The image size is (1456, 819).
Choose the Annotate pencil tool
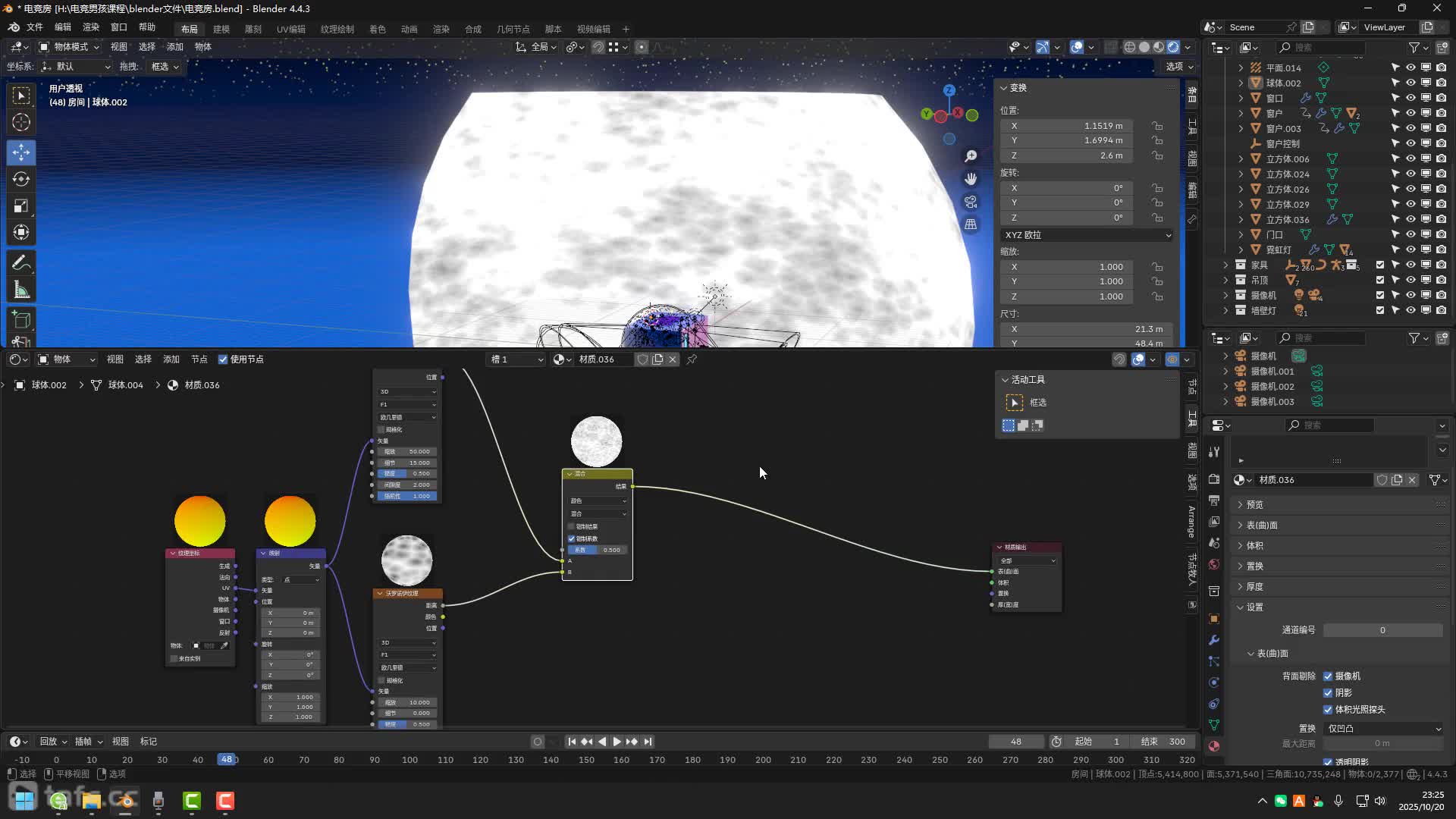(21, 263)
